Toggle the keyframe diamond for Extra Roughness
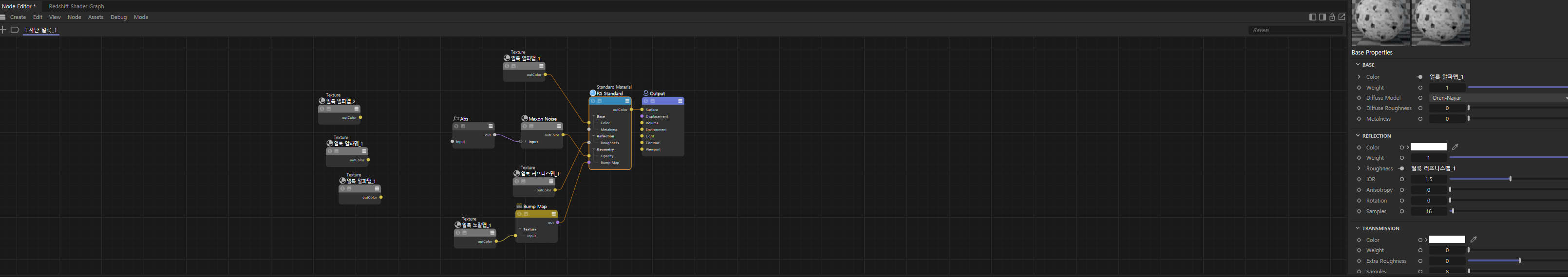 point(1359,261)
